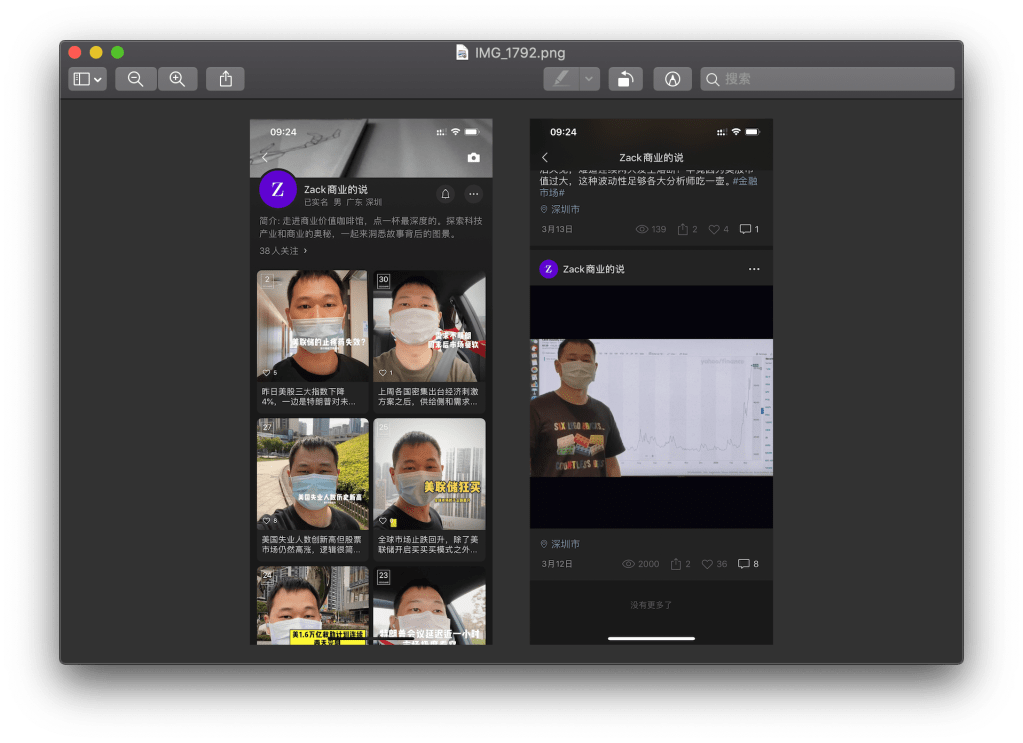This screenshot has width=1023, height=743.
Task: Open the Share menu in toolbar
Action: pyautogui.click(x=225, y=79)
